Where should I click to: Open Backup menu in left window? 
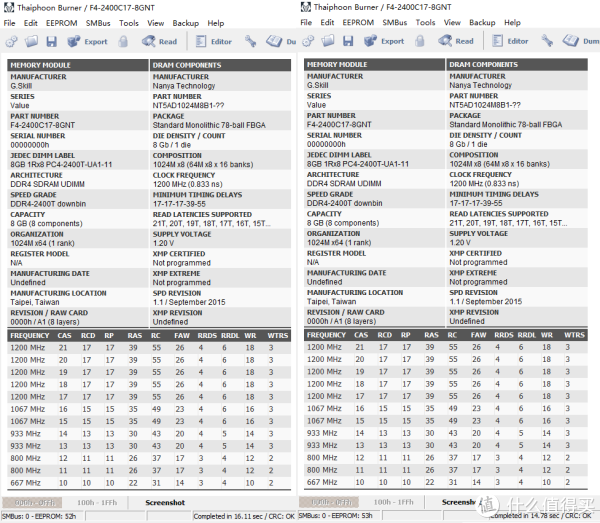click(186, 23)
